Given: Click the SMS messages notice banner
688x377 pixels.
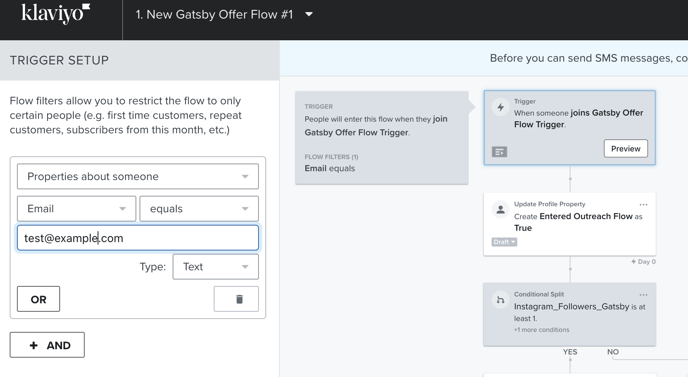Looking at the screenshot, I should 484,58.
